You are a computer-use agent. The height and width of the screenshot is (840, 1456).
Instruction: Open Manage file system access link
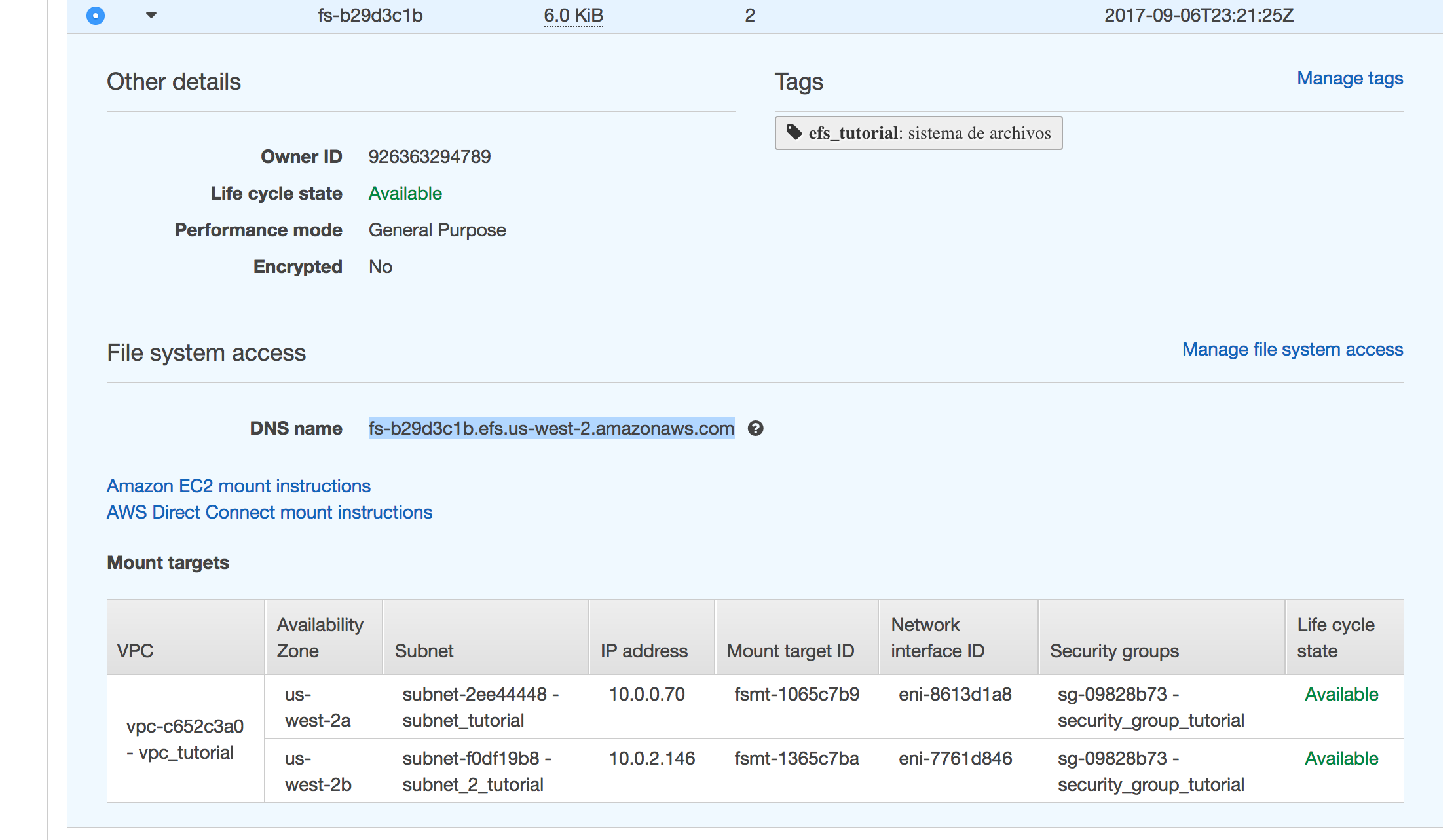1292,350
